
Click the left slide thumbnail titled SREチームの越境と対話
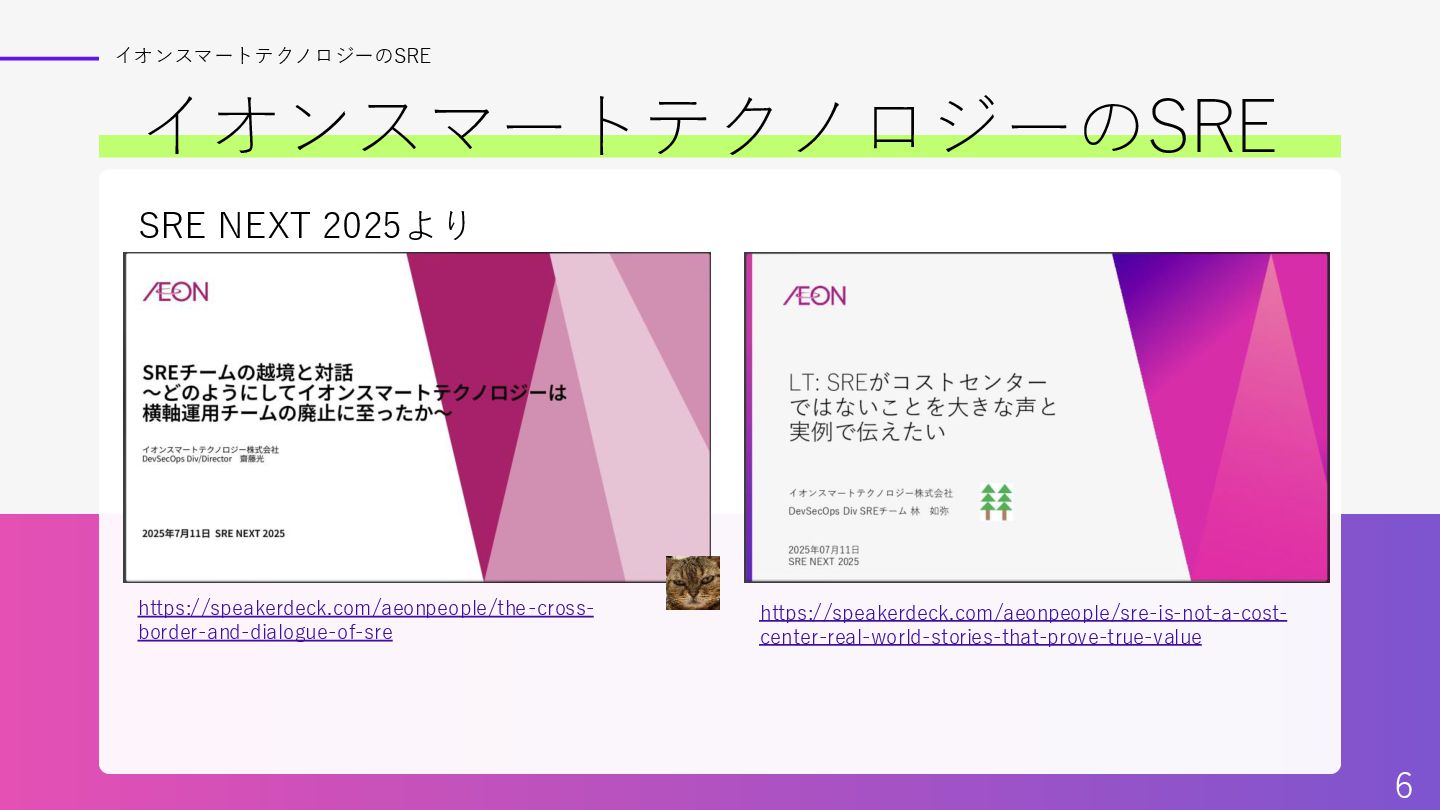coord(417,417)
